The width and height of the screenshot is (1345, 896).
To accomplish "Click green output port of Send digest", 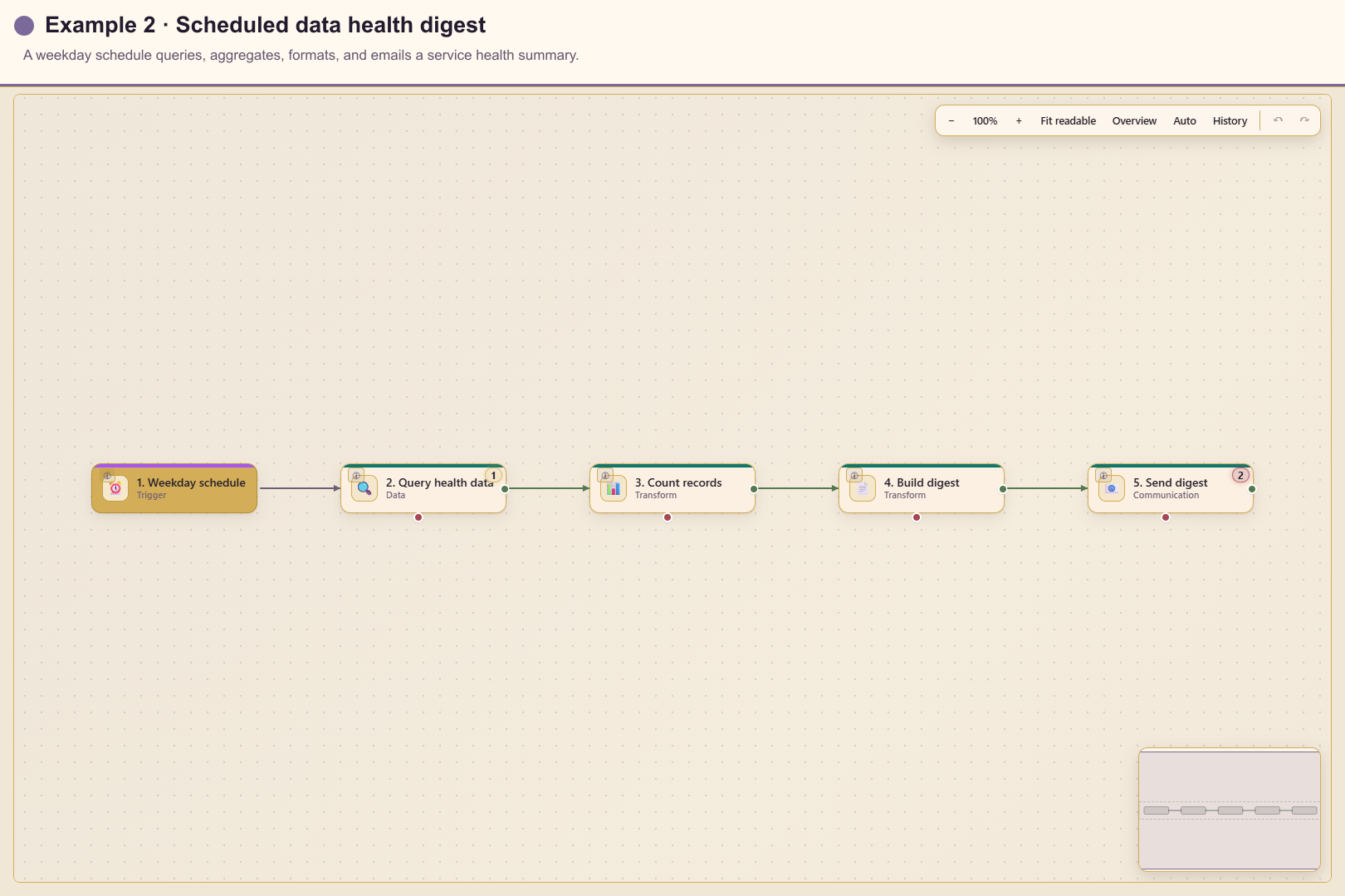I will tap(1252, 489).
